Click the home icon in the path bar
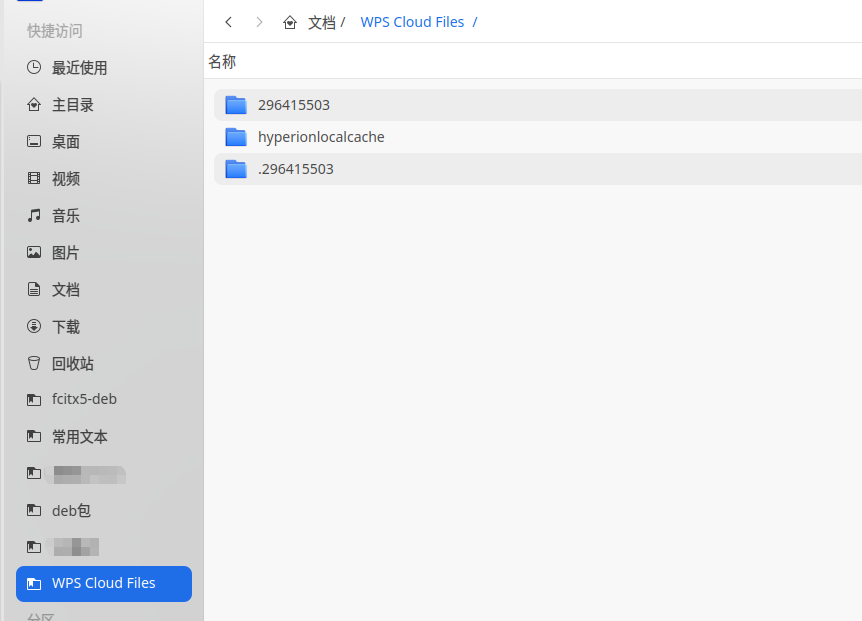 coord(290,22)
